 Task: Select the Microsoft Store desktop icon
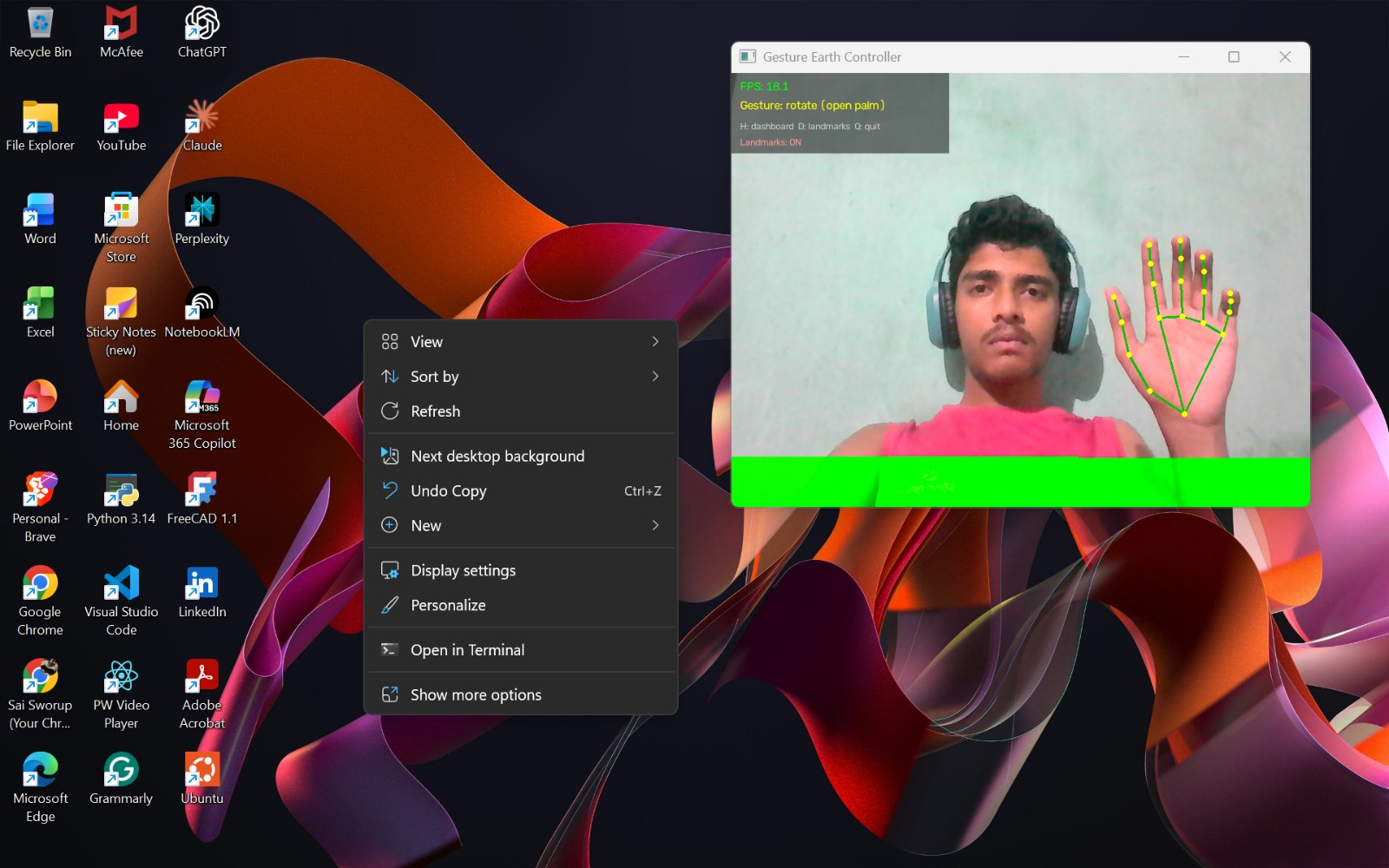pyautogui.click(x=122, y=228)
